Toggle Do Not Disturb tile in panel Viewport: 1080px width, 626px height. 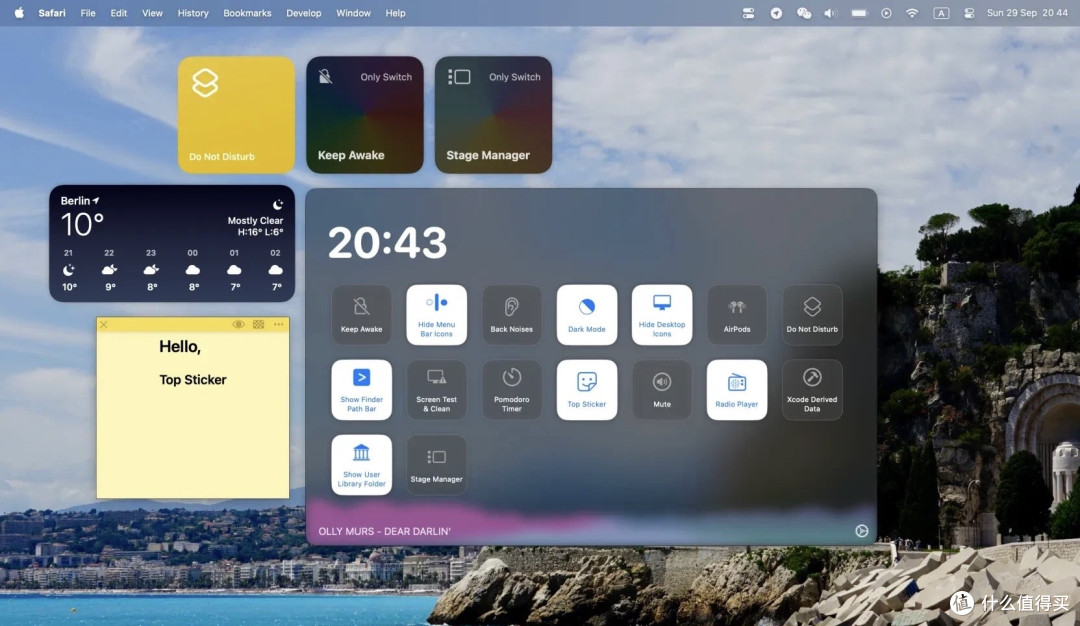point(811,315)
